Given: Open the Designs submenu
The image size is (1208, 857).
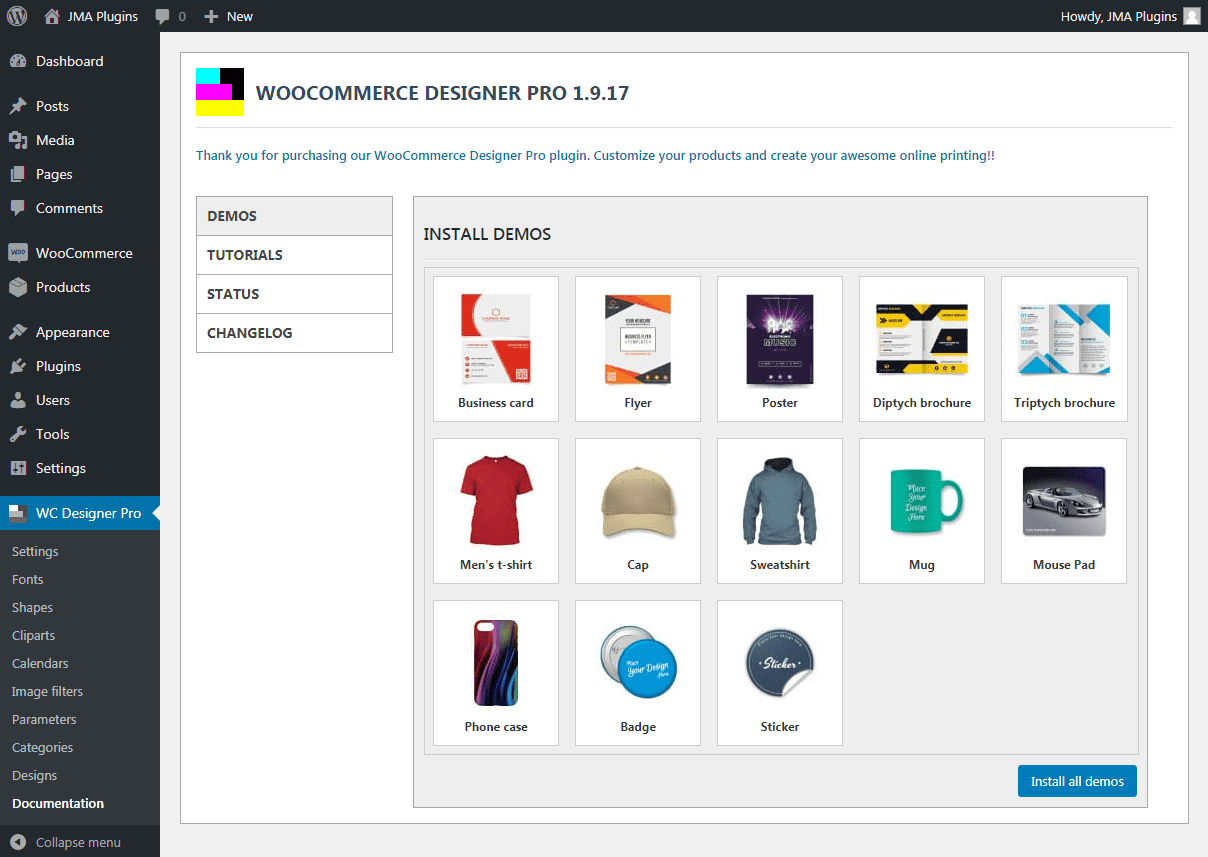Looking at the screenshot, I should point(34,775).
